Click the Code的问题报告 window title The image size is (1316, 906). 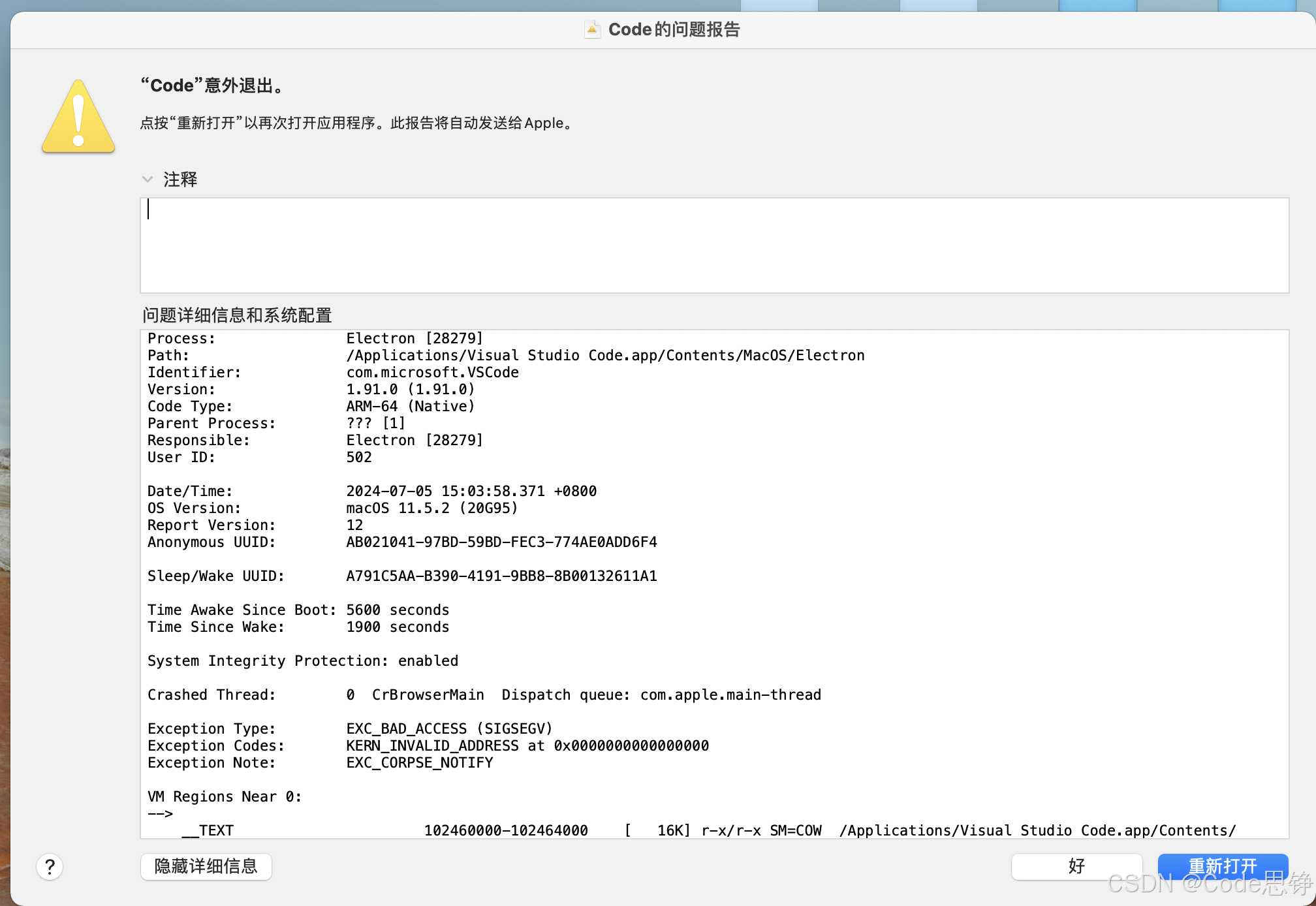coord(674,29)
